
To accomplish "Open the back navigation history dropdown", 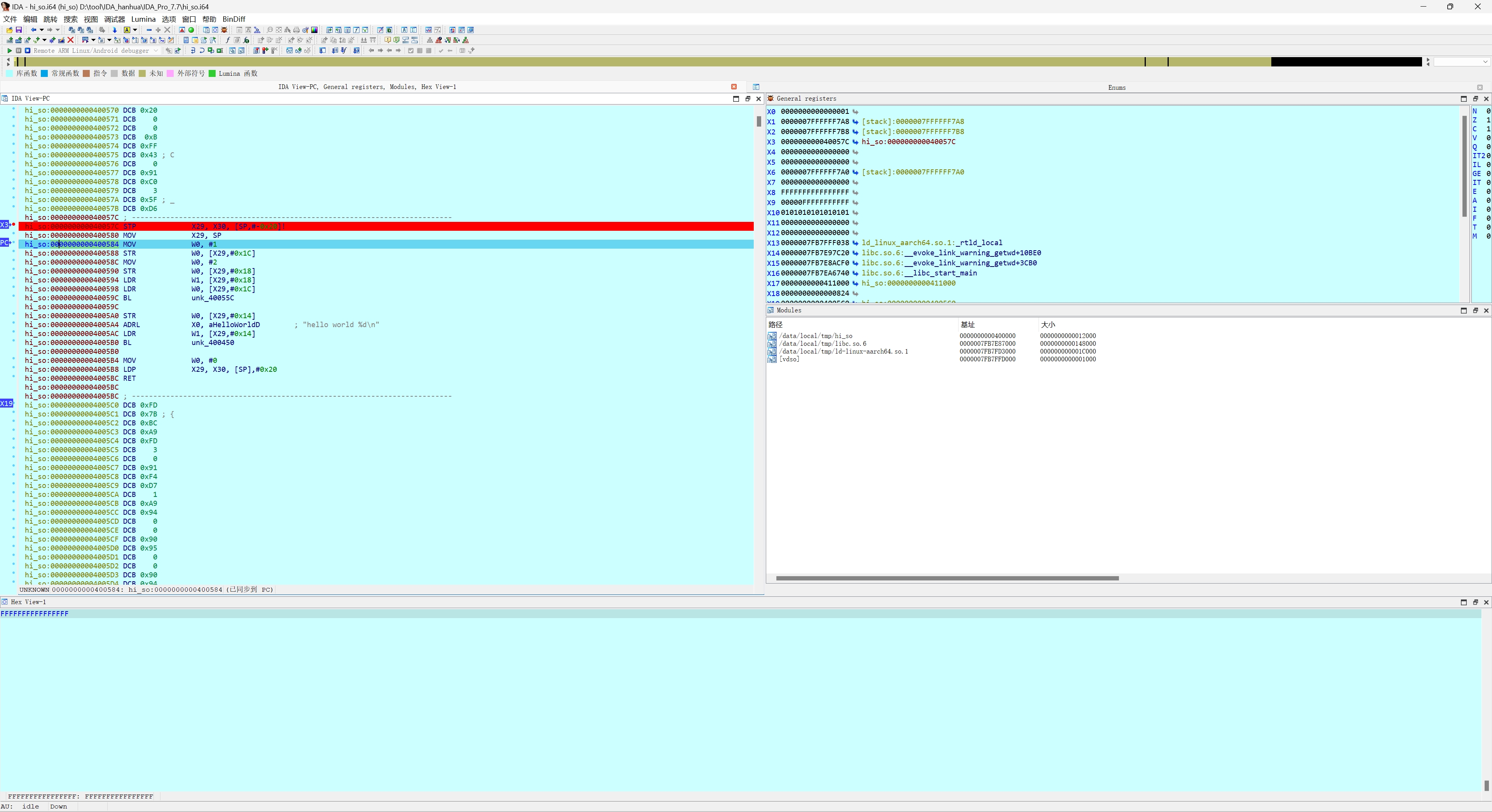I will click(42, 30).
